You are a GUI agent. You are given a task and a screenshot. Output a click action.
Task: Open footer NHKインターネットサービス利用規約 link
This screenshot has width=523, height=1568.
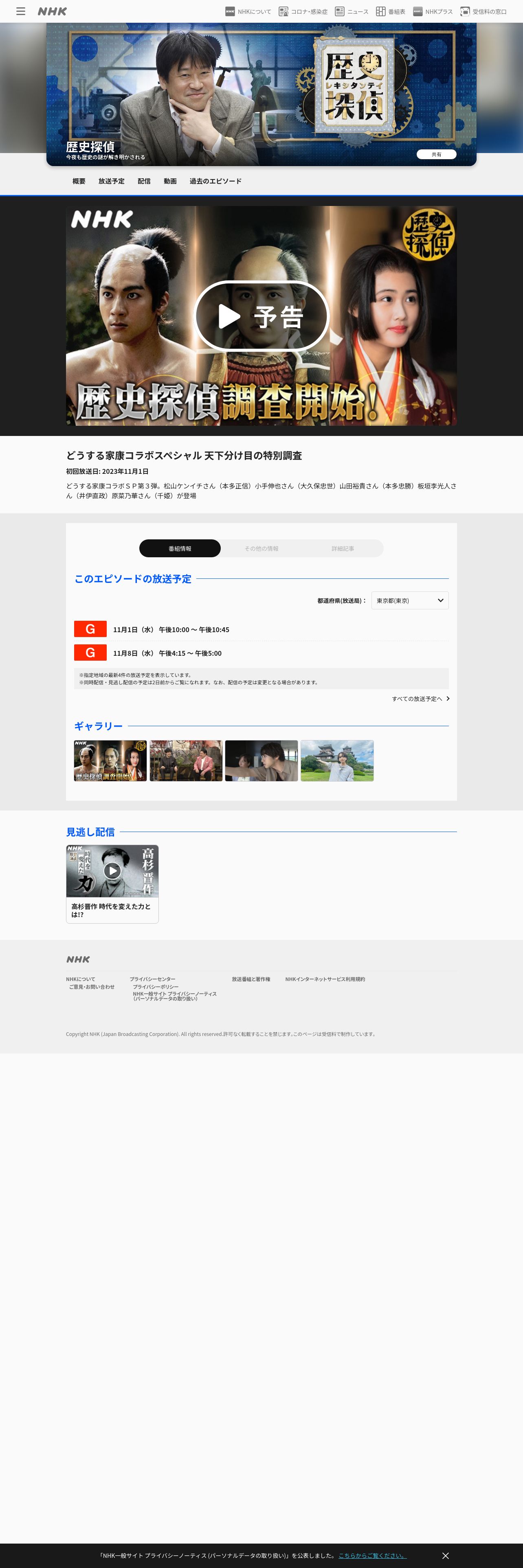pyautogui.click(x=325, y=979)
